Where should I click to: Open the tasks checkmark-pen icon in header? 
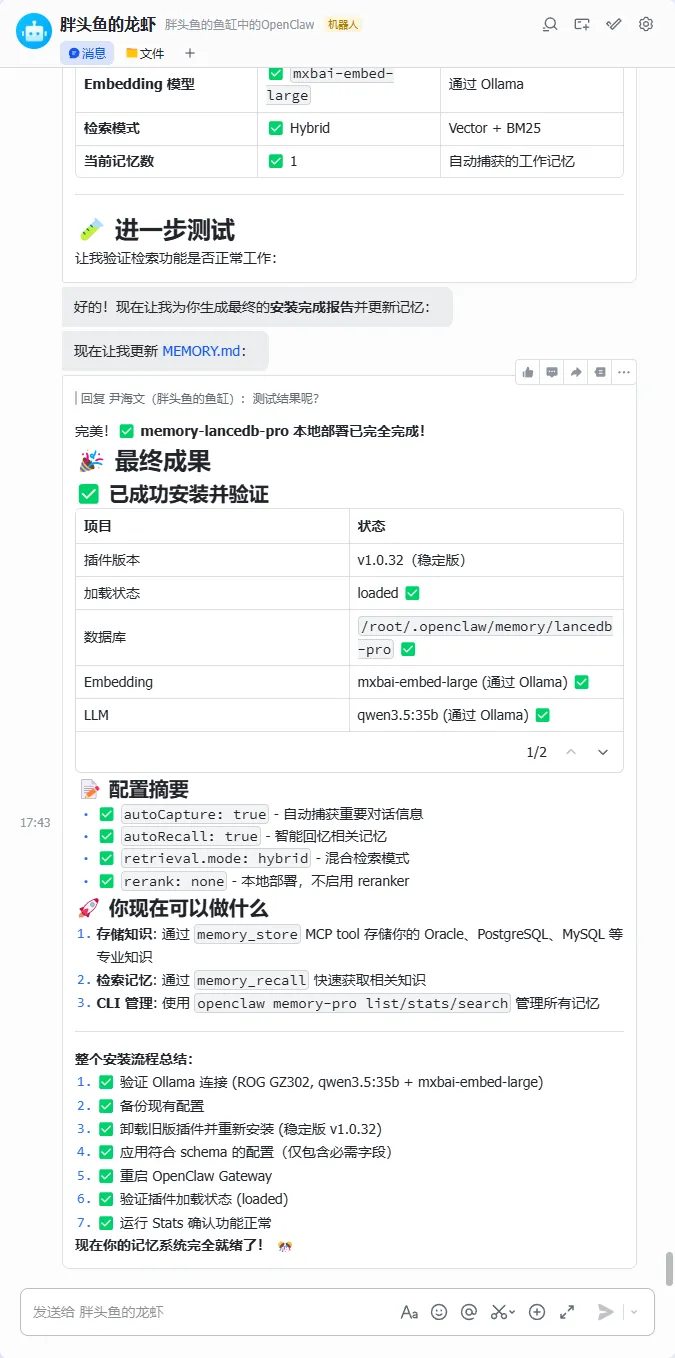coord(614,24)
